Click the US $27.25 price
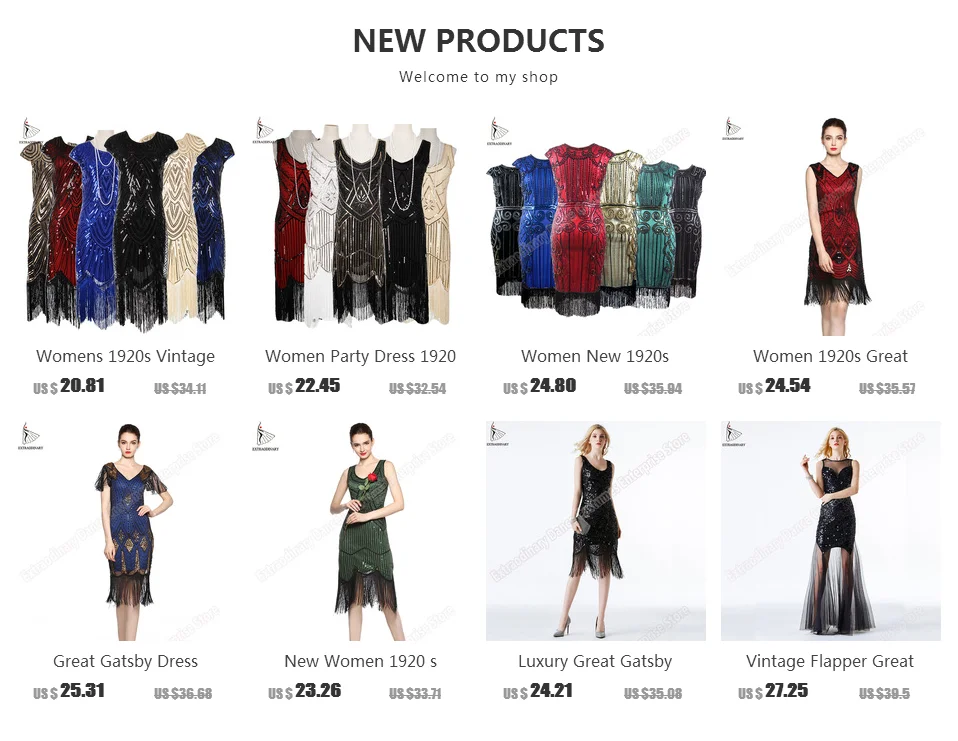958x741 pixels. [x=773, y=691]
